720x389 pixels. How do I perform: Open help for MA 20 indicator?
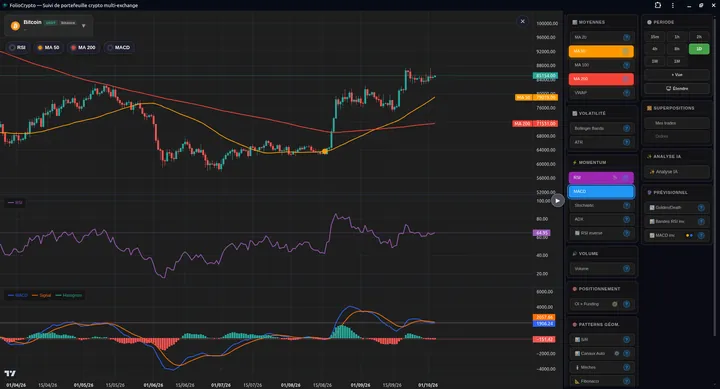coord(626,37)
